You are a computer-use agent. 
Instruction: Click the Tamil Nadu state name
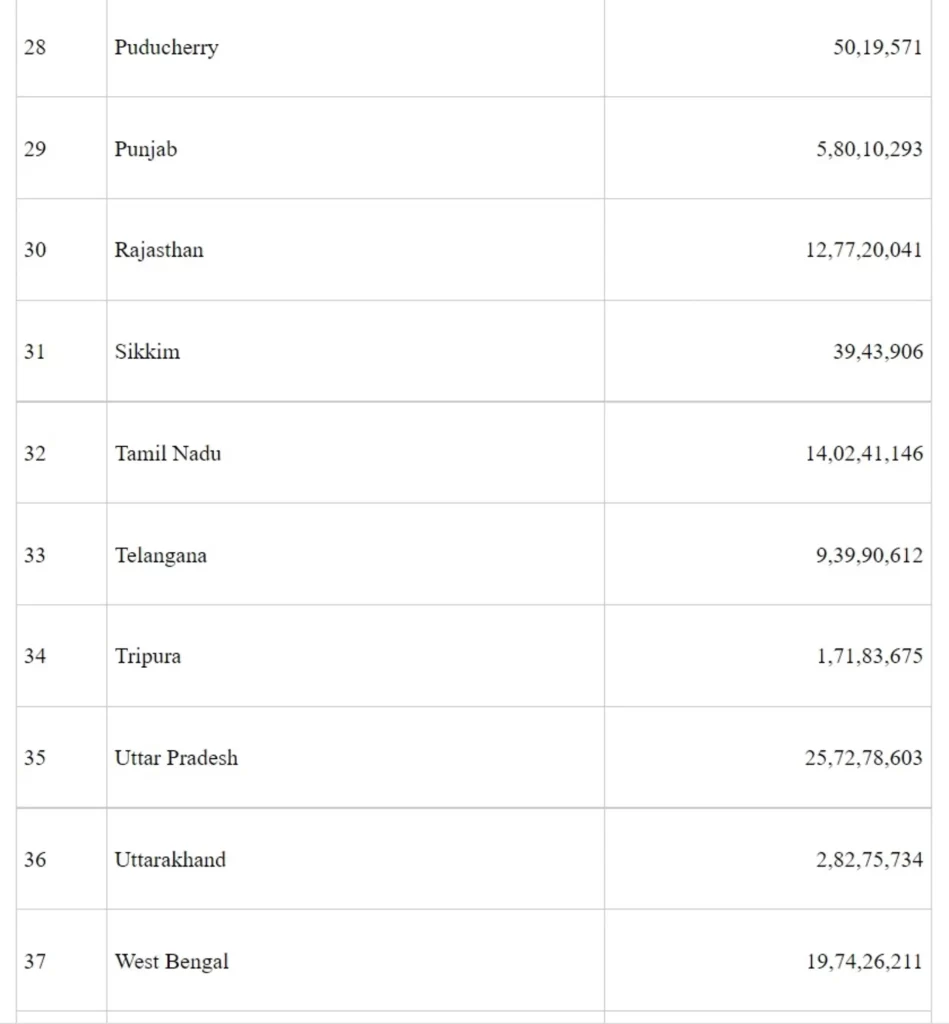point(168,454)
